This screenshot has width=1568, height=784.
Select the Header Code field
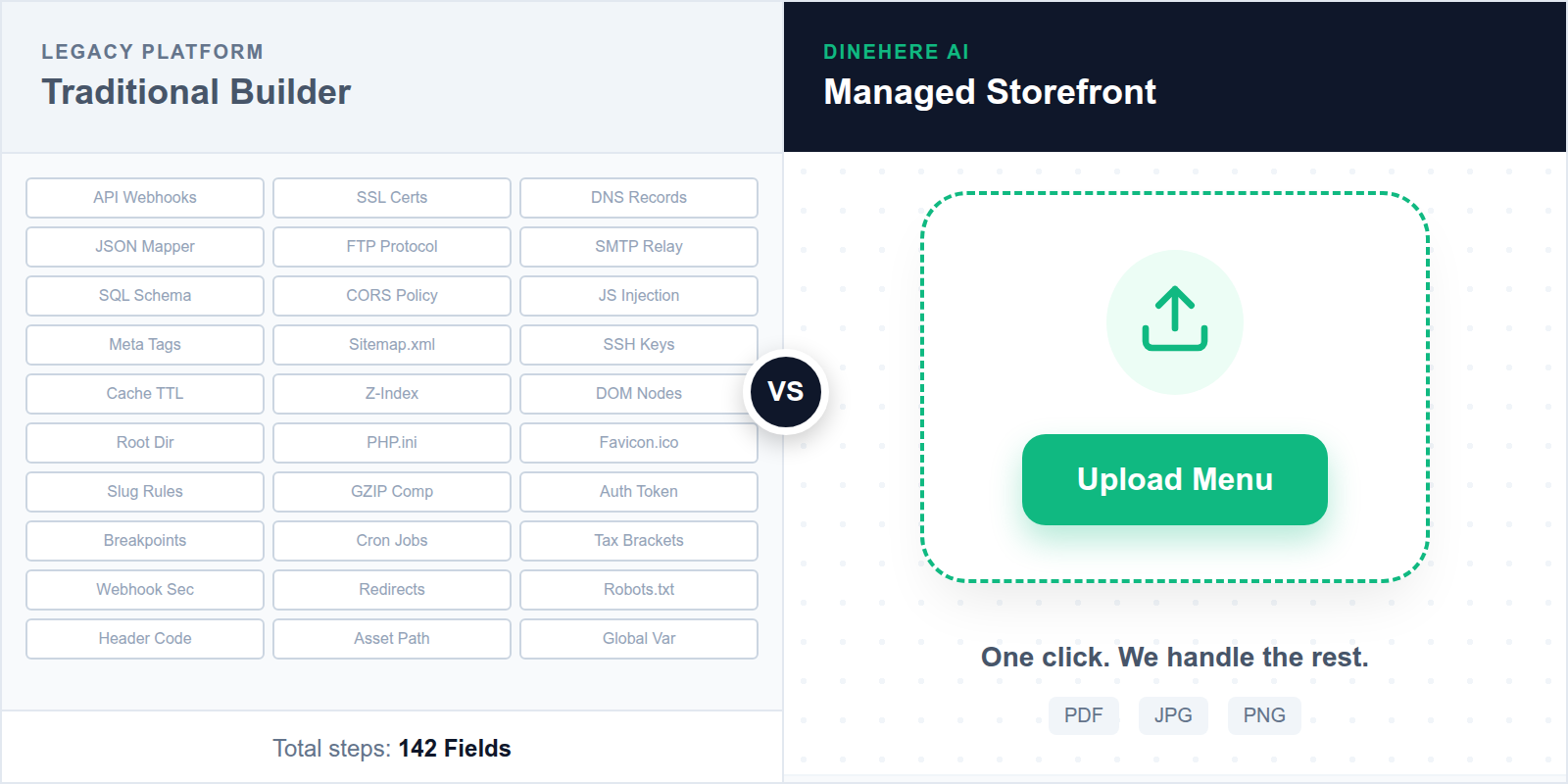tap(145, 639)
